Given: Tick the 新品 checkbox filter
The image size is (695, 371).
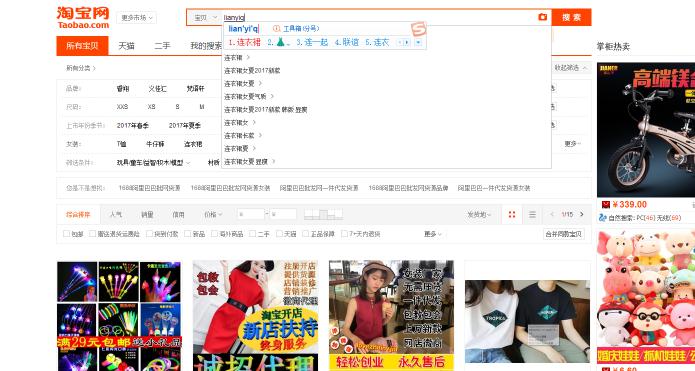Looking at the screenshot, I should click(x=187, y=234).
